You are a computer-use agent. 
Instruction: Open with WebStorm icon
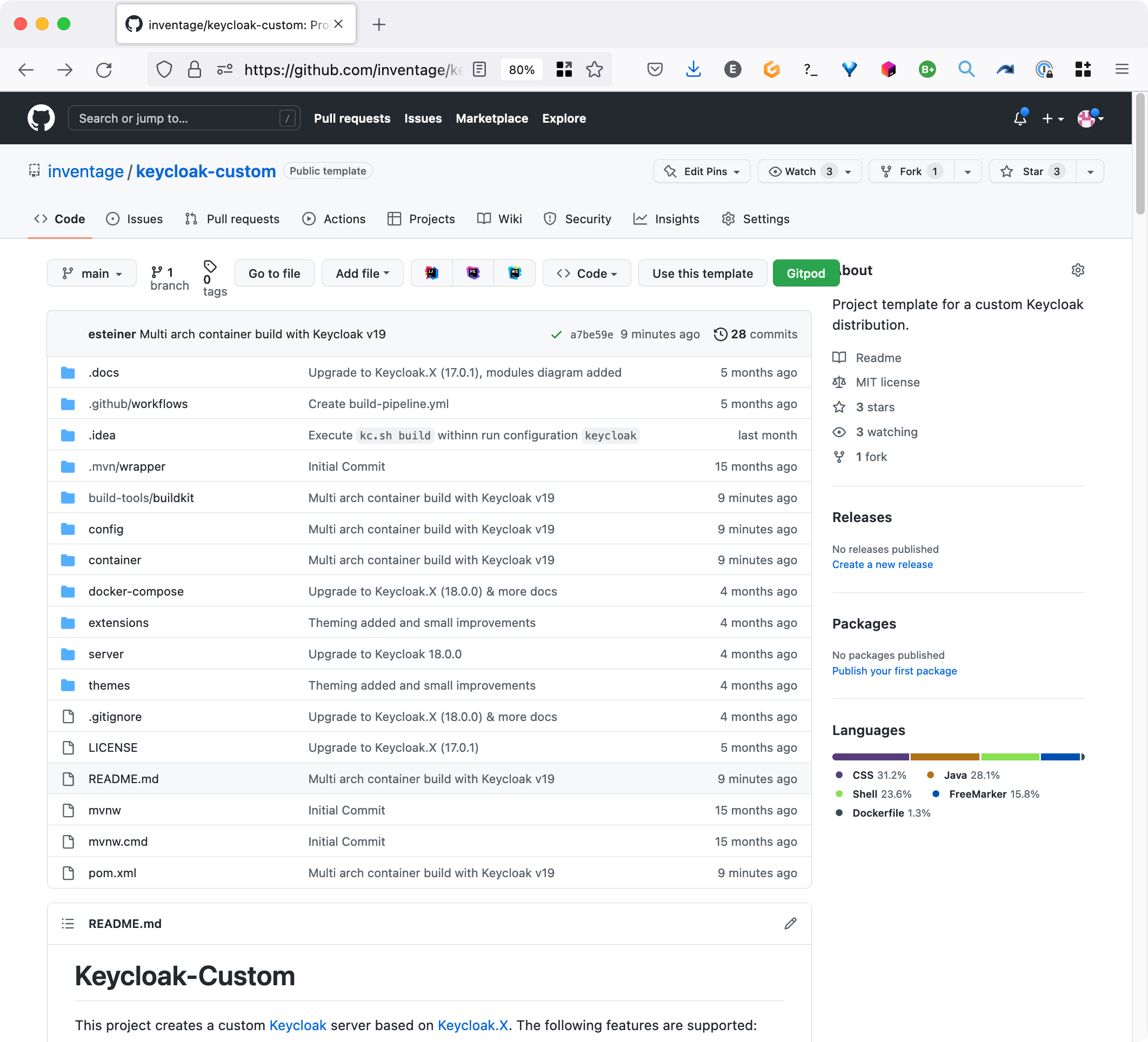(x=514, y=273)
